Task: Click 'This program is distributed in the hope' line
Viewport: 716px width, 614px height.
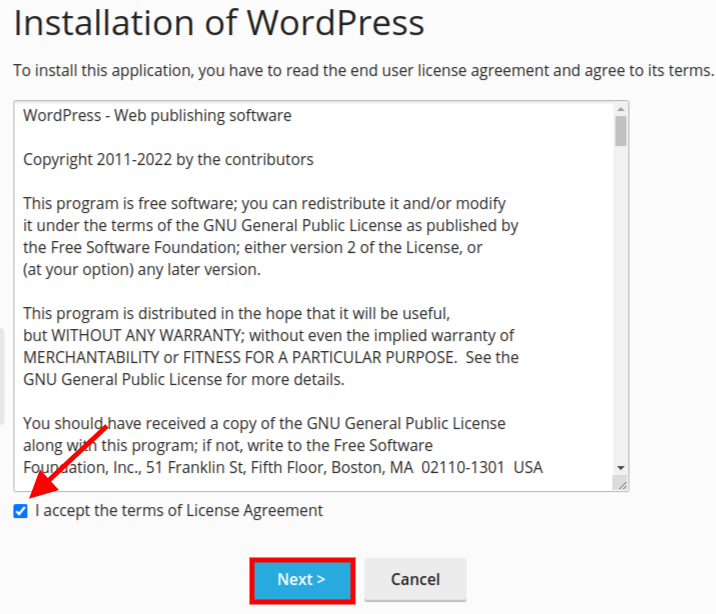Action: click(x=237, y=314)
